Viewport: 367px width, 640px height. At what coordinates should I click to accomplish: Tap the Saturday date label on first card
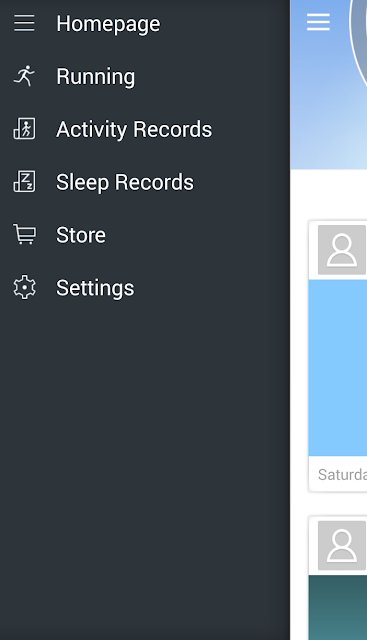click(x=342, y=474)
